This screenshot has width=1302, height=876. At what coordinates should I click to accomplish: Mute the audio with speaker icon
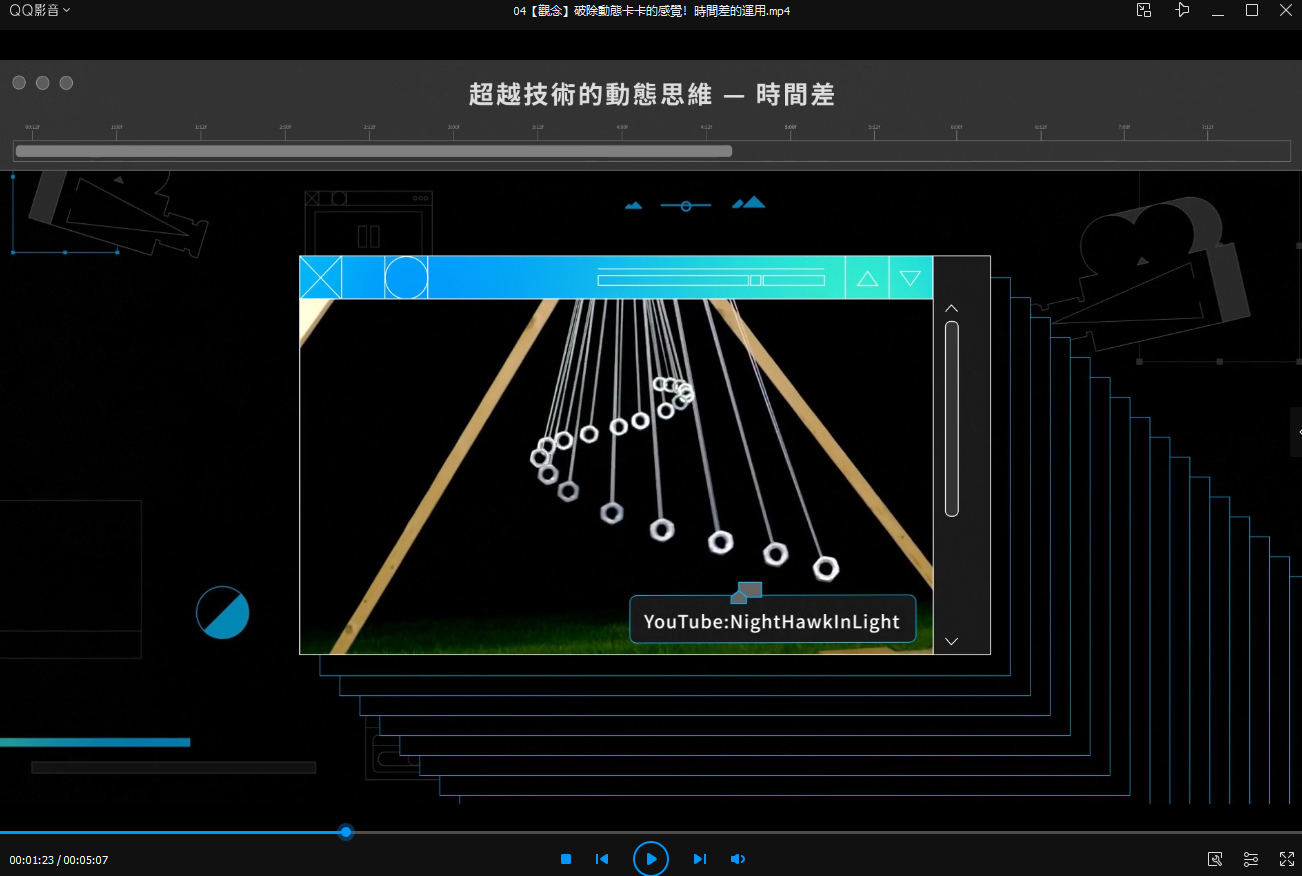coord(738,859)
